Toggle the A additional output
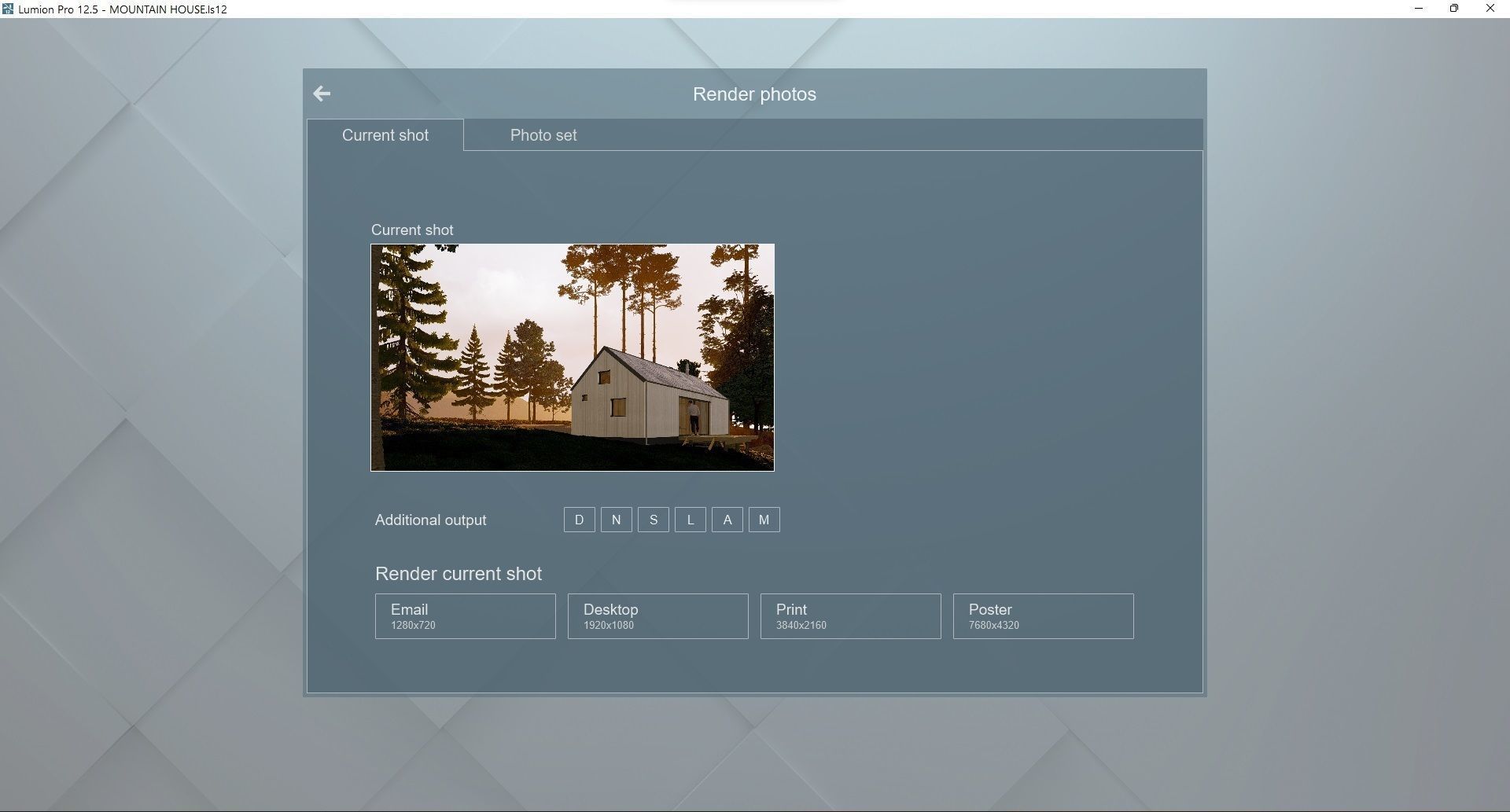This screenshot has height=812, width=1510. 727,520
